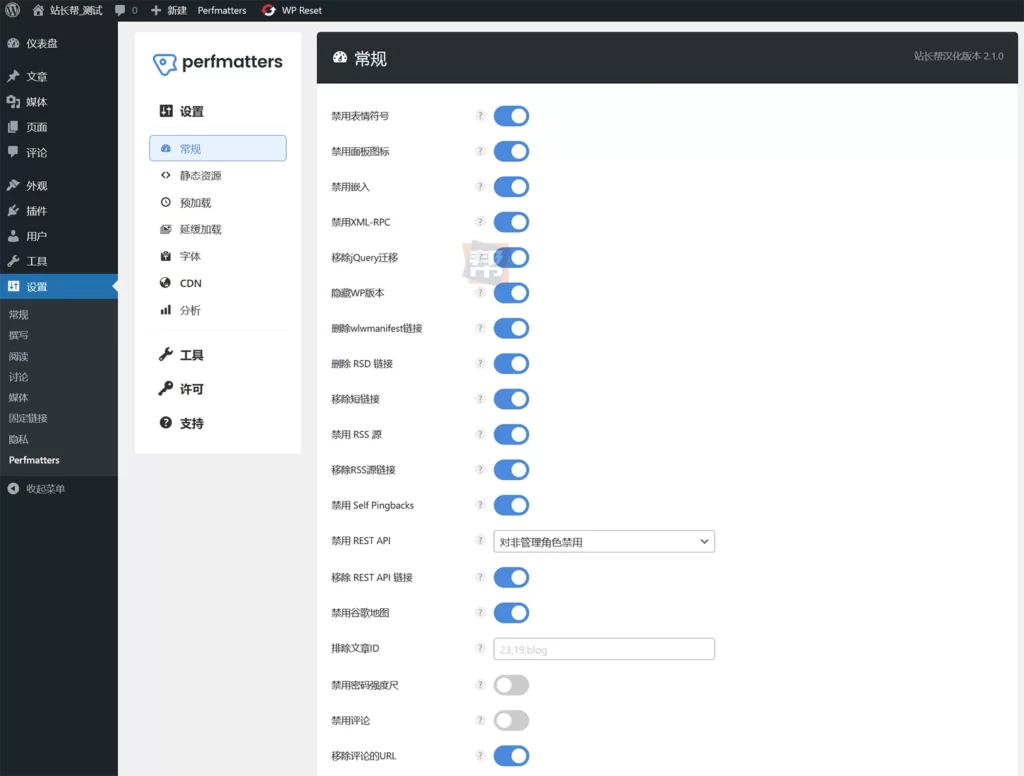
Task: Click the 页面 pages icon in sidebar
Action: pos(13,127)
